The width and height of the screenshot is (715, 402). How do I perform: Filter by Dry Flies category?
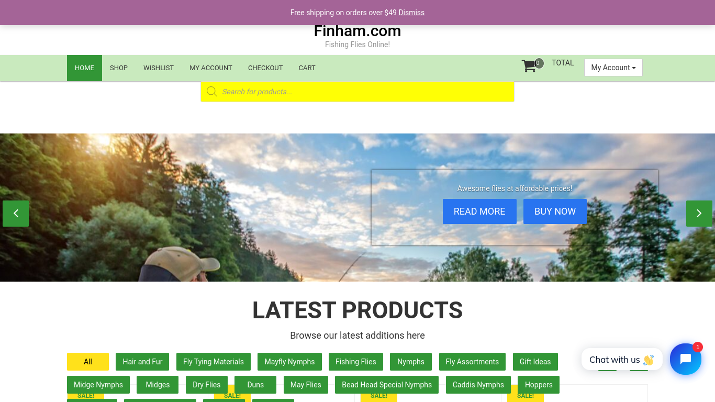pos(206,385)
